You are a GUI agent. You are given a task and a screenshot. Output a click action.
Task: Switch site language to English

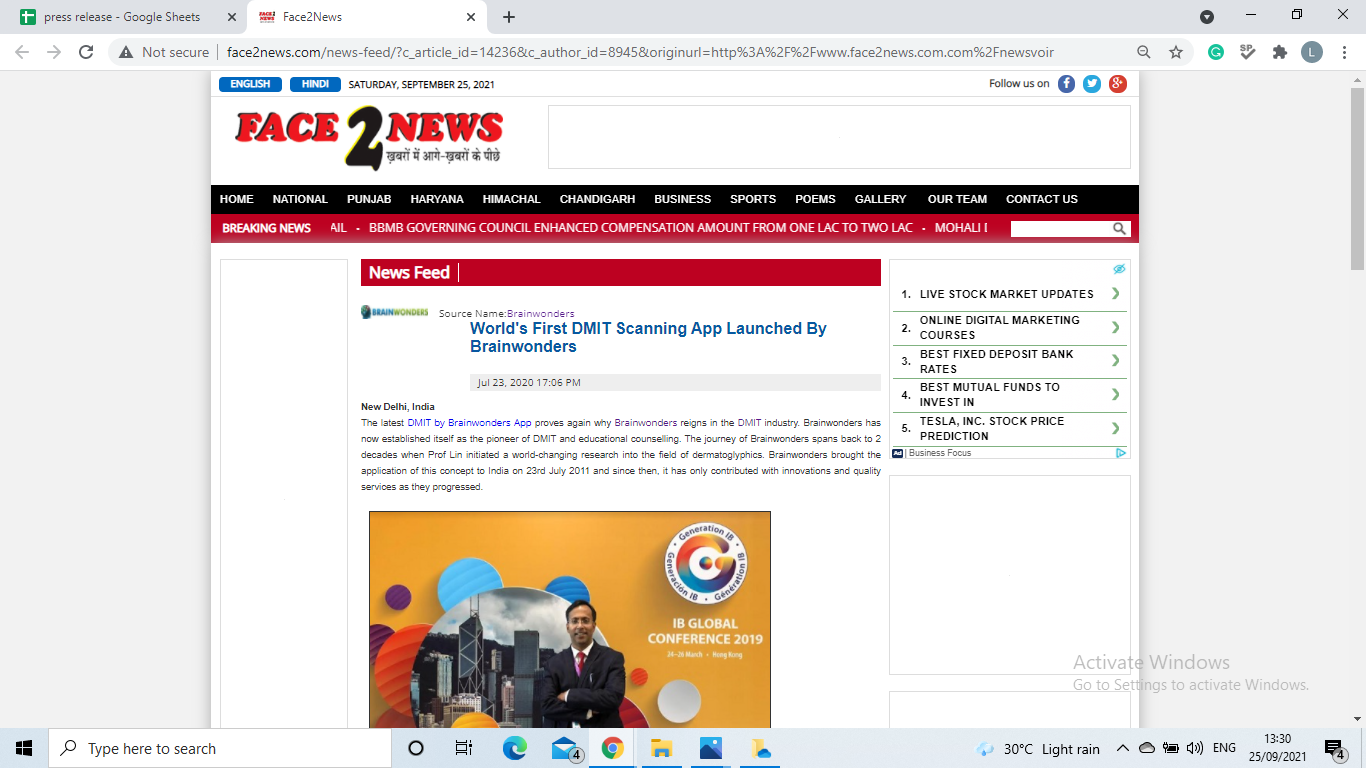tap(250, 85)
